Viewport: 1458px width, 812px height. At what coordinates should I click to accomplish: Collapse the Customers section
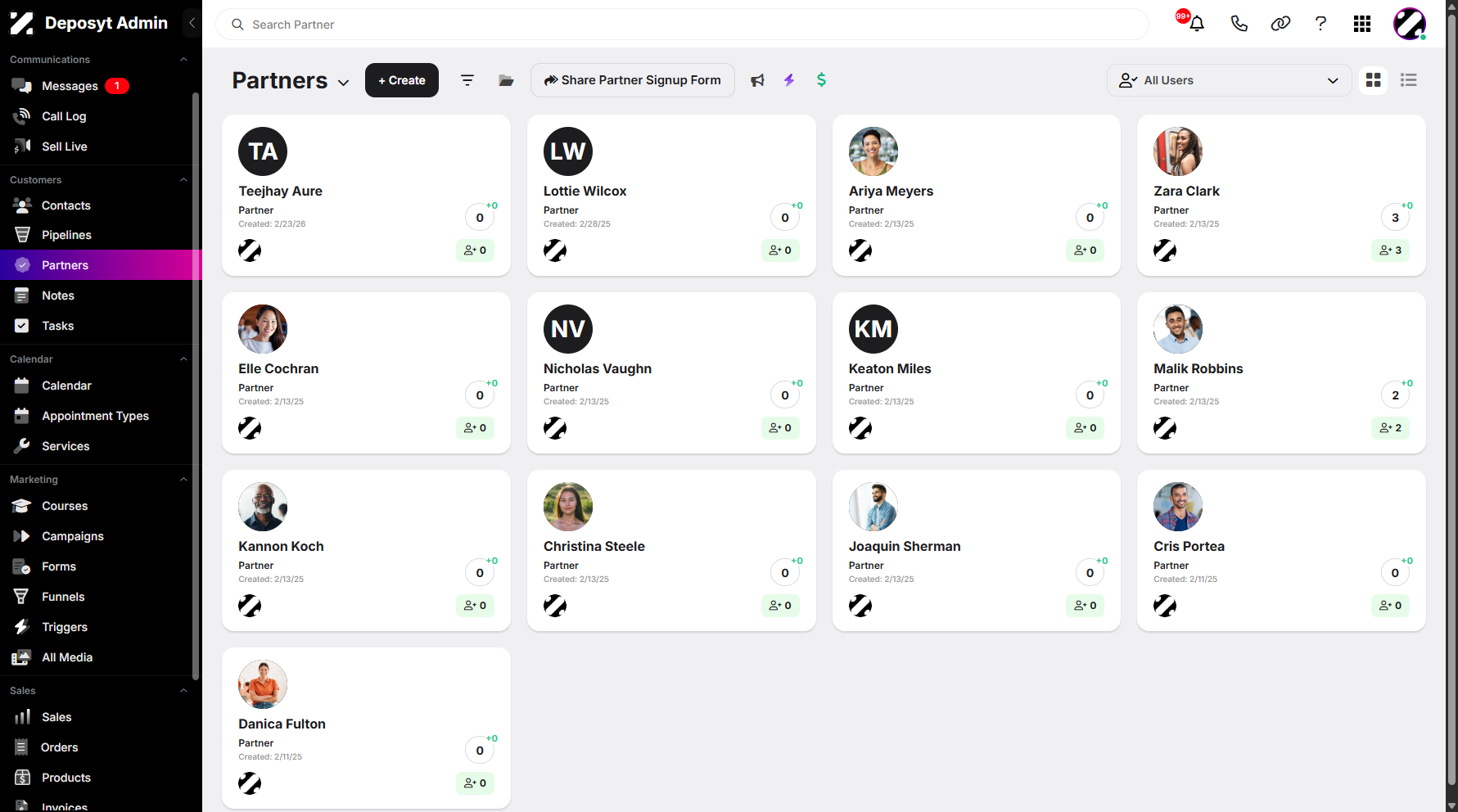click(x=183, y=180)
